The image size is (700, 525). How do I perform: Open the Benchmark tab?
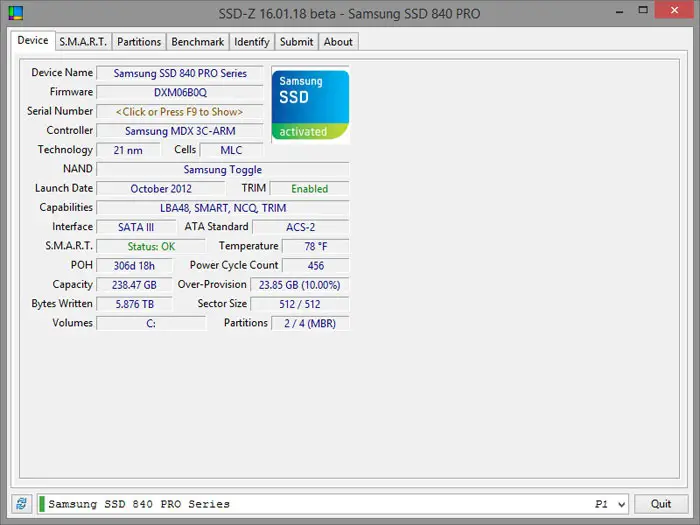point(198,42)
